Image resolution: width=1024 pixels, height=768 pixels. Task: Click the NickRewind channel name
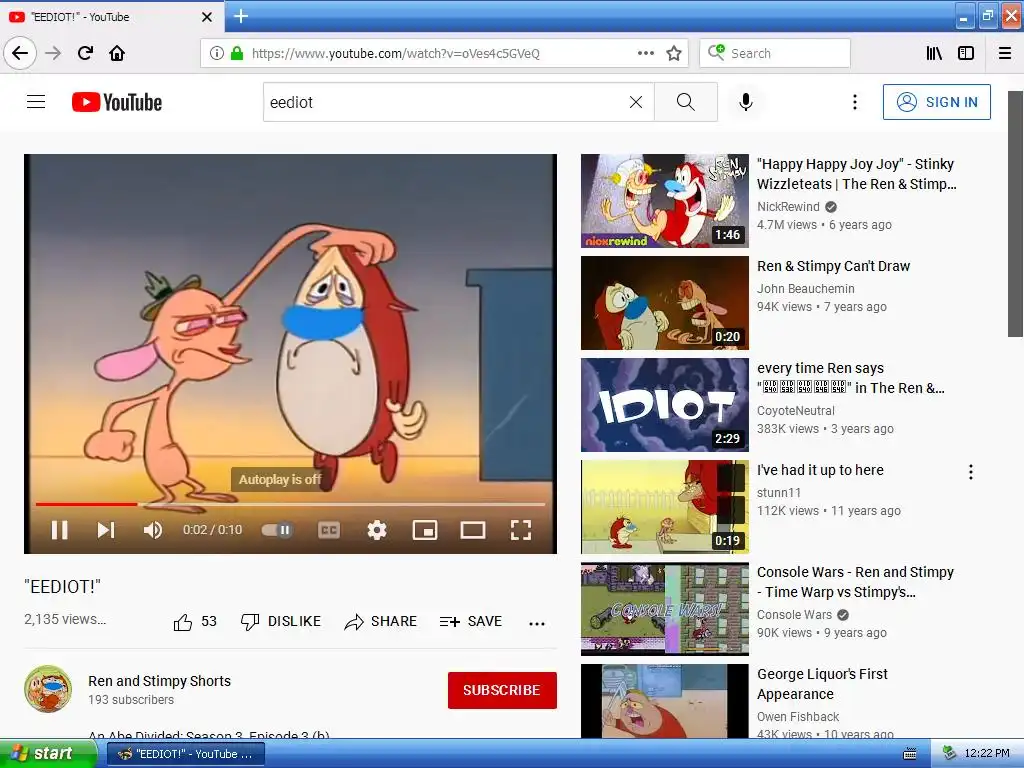[788, 206]
